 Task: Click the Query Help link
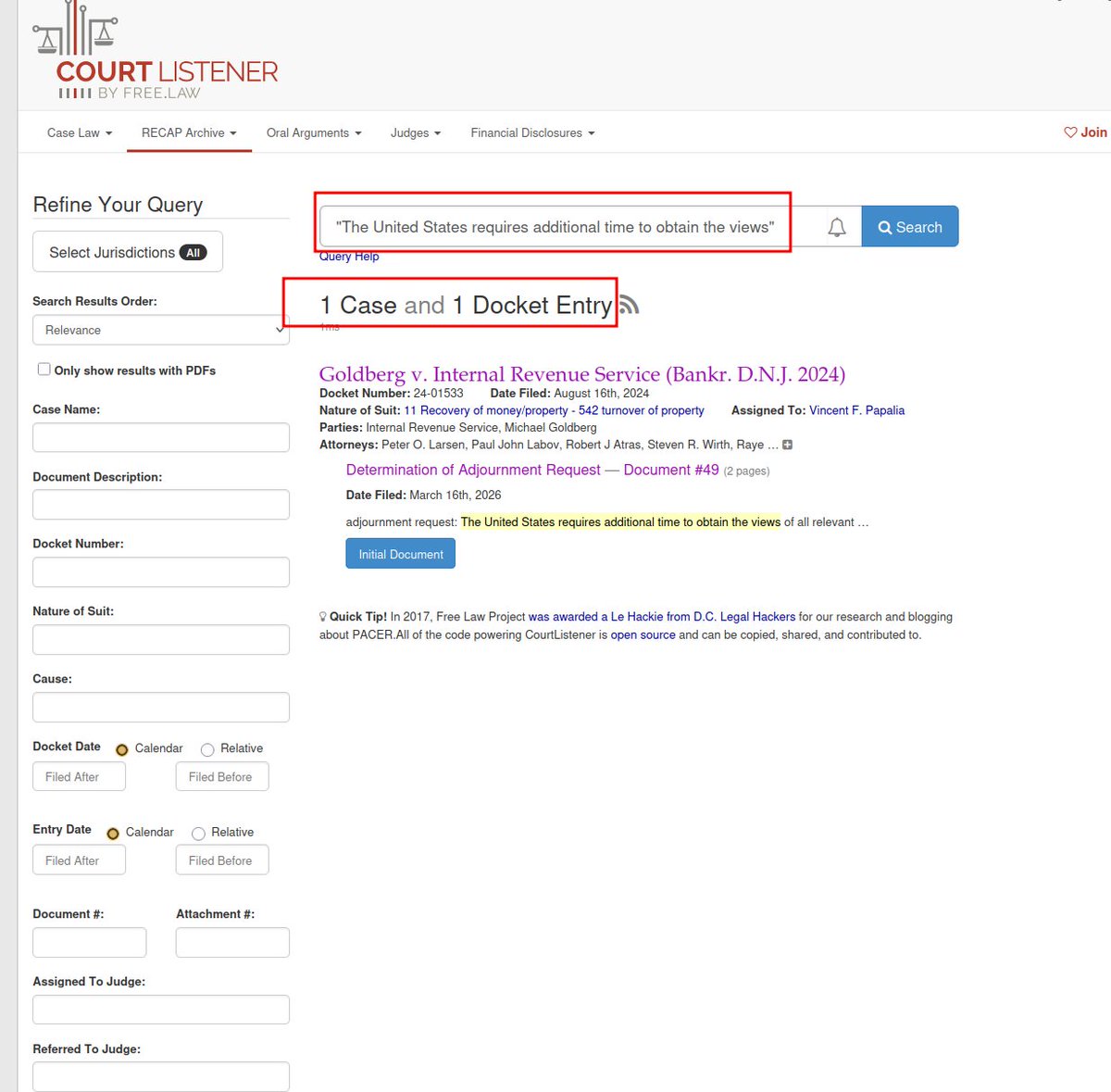tap(349, 257)
